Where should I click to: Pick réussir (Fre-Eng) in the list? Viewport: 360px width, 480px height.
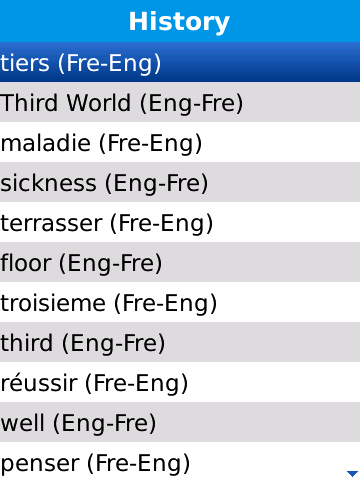click(x=180, y=382)
